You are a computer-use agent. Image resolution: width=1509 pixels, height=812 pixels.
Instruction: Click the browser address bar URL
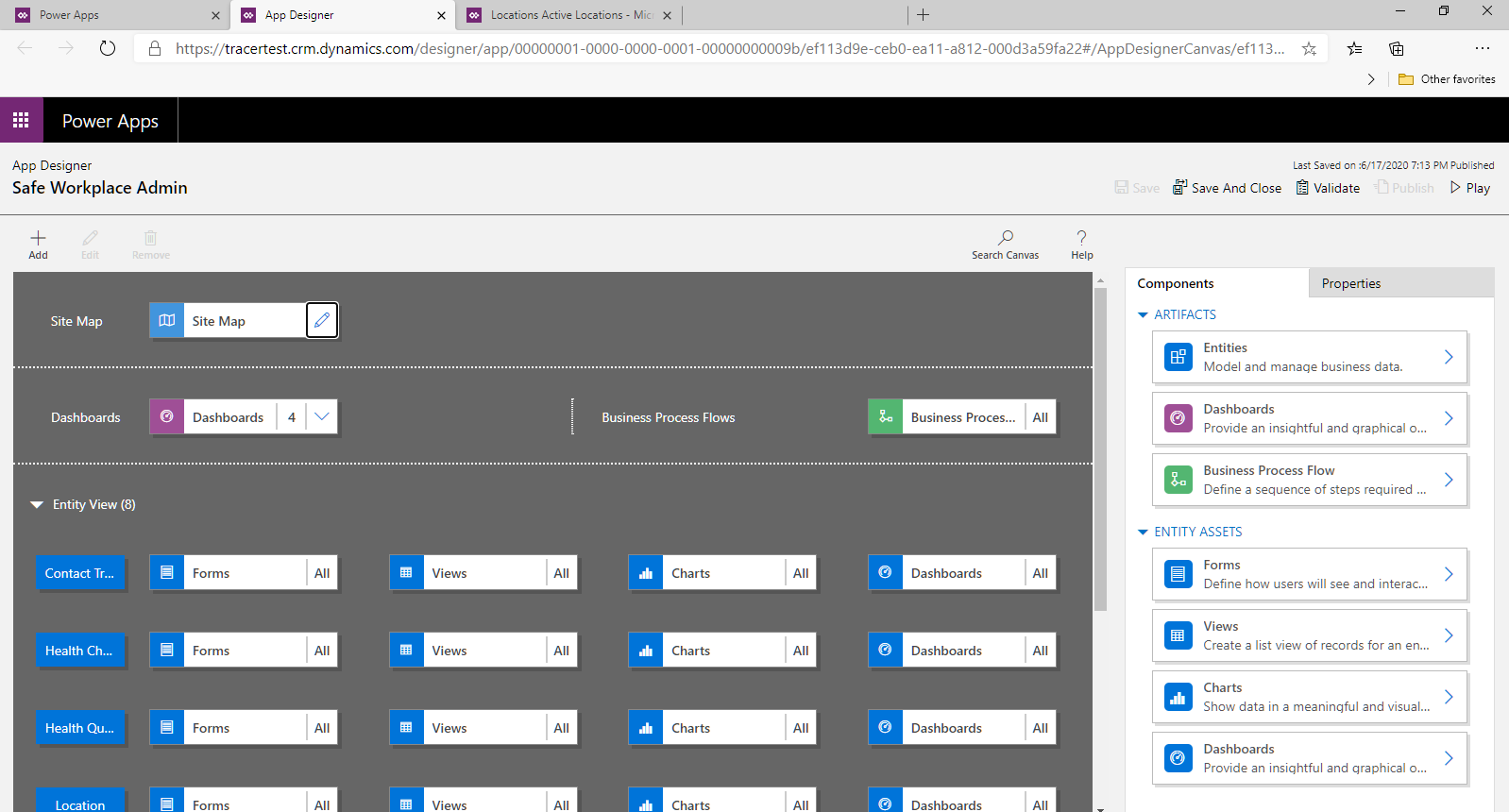pos(729,48)
